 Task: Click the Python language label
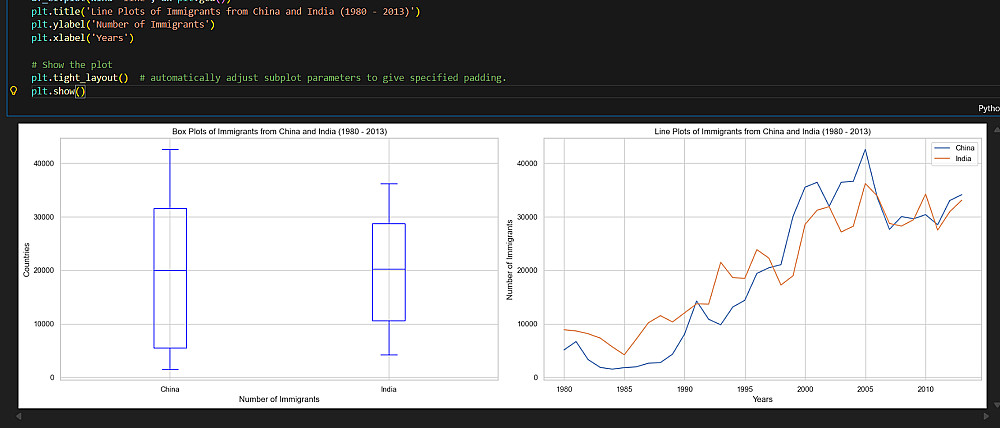987,108
